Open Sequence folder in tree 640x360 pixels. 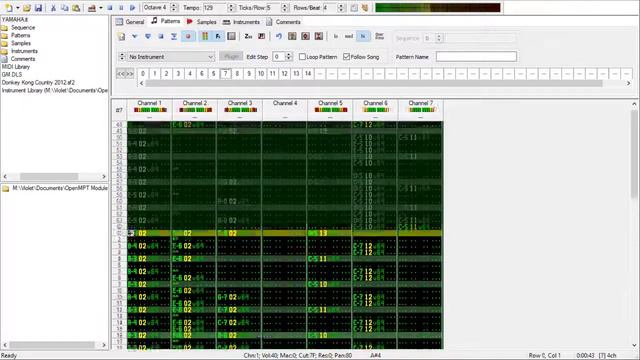click(x=23, y=27)
